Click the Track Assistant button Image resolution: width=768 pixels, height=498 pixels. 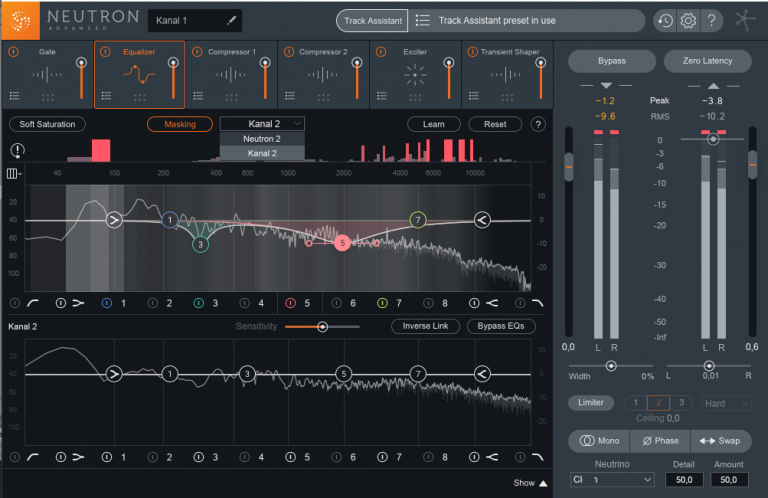(x=371, y=20)
